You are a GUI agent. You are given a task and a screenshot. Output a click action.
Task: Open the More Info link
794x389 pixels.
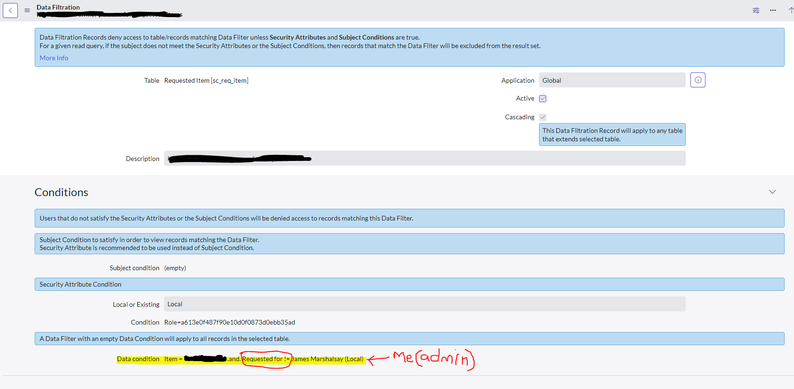point(54,58)
